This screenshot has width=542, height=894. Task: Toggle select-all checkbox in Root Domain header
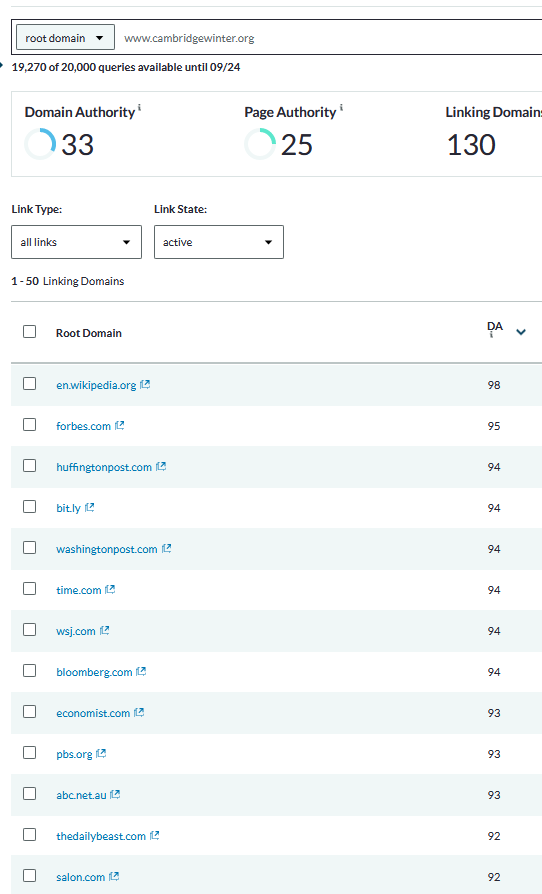(30, 331)
